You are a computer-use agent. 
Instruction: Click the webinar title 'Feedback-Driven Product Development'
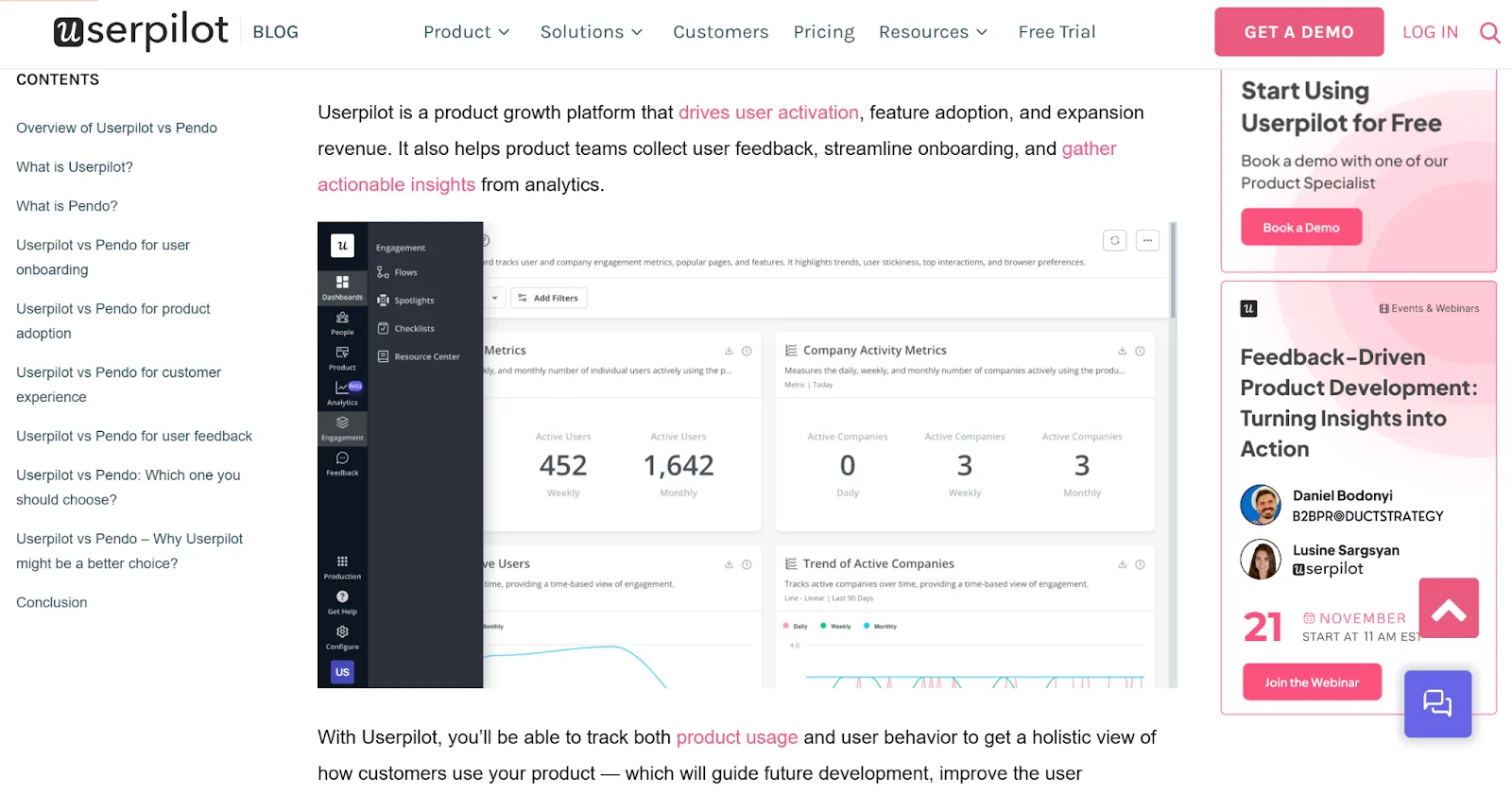(x=1359, y=403)
